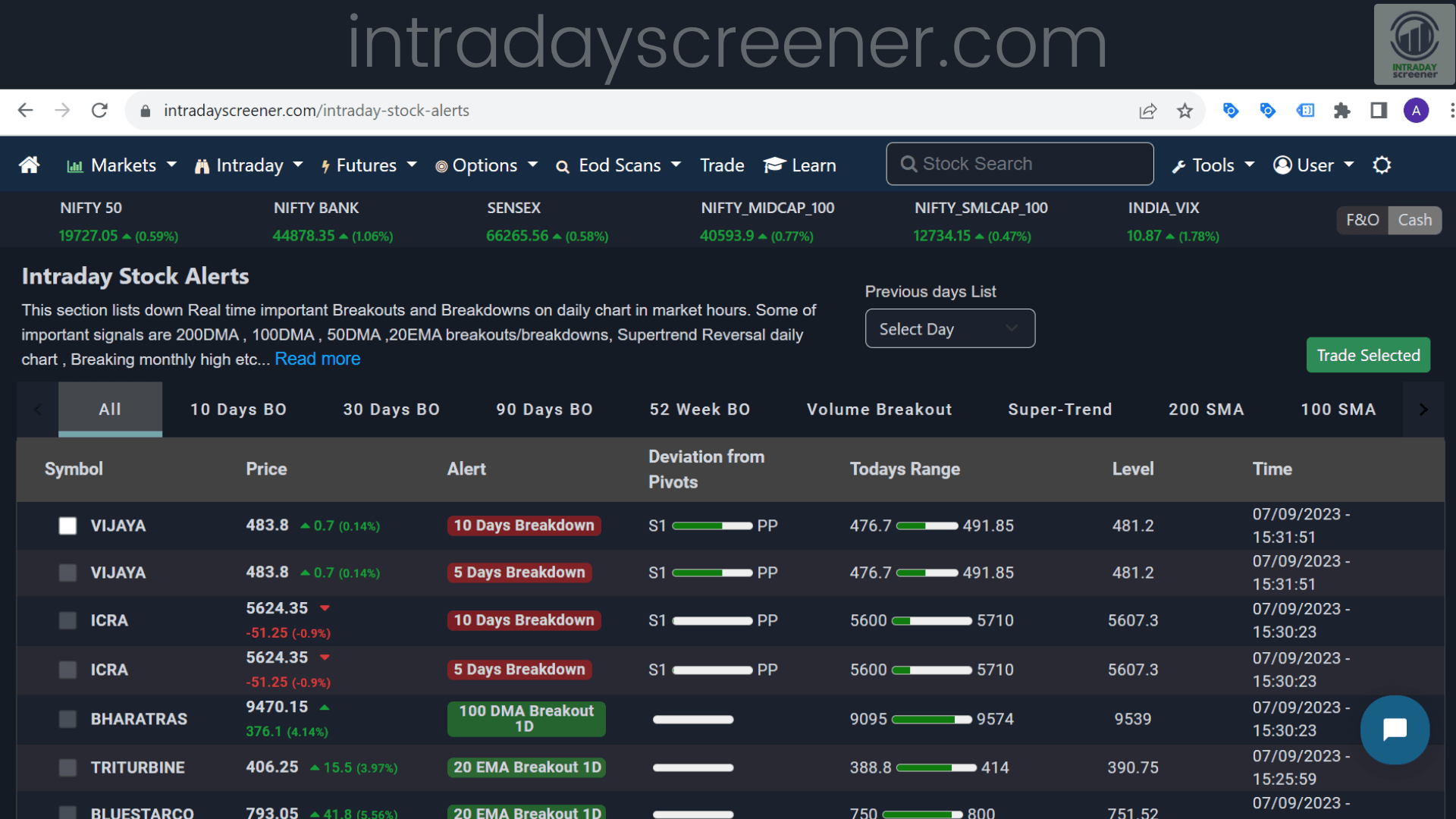1456x819 pixels.
Task: Select the Intraday binoculars icon
Action: [202, 165]
